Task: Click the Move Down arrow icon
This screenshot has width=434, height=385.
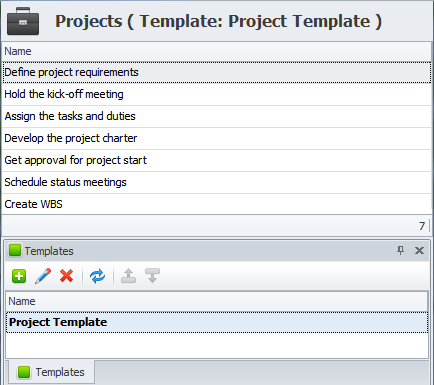Action: pos(152,276)
